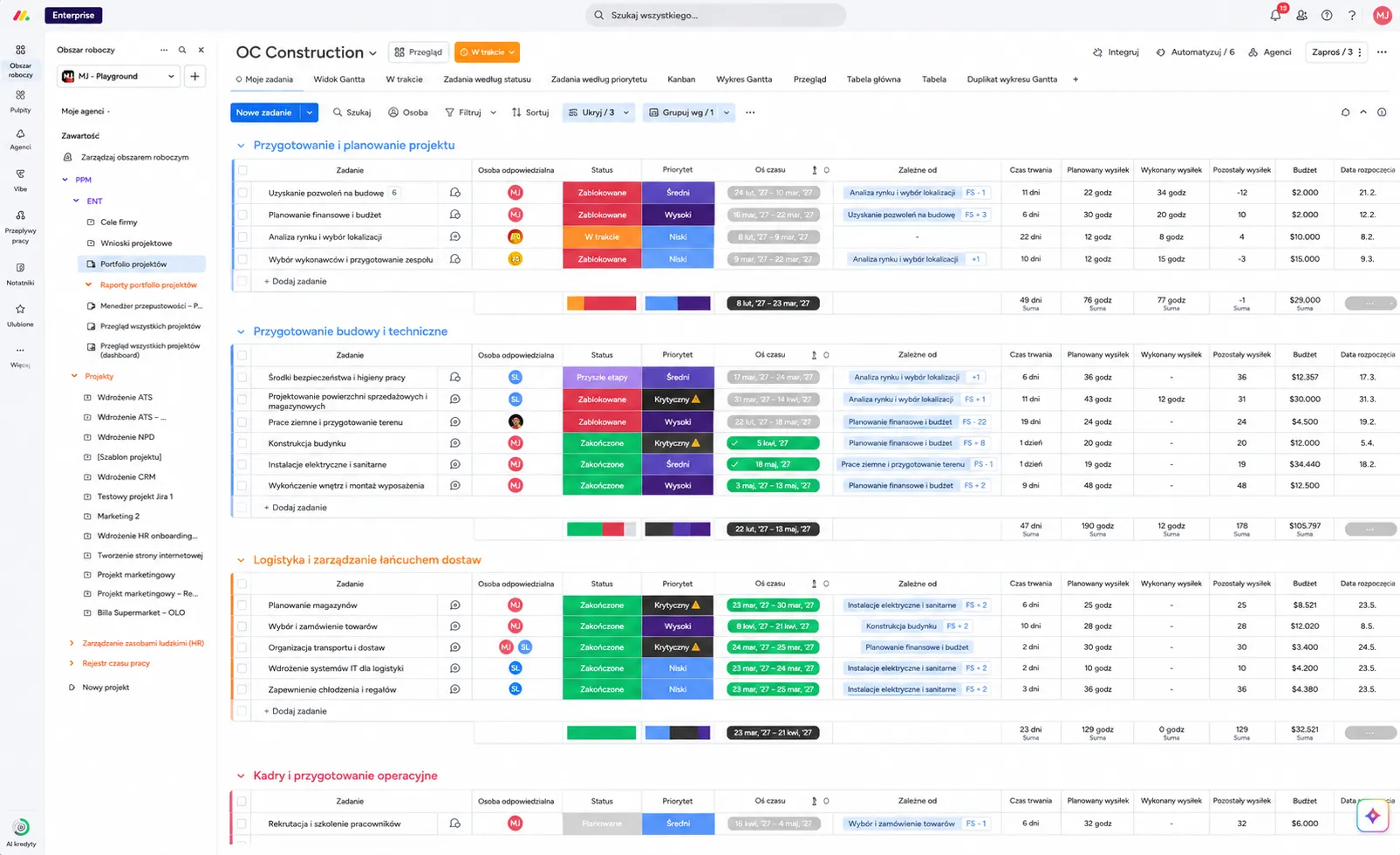Click the Nowe zadanie button
The image size is (1400, 855).
264,113
